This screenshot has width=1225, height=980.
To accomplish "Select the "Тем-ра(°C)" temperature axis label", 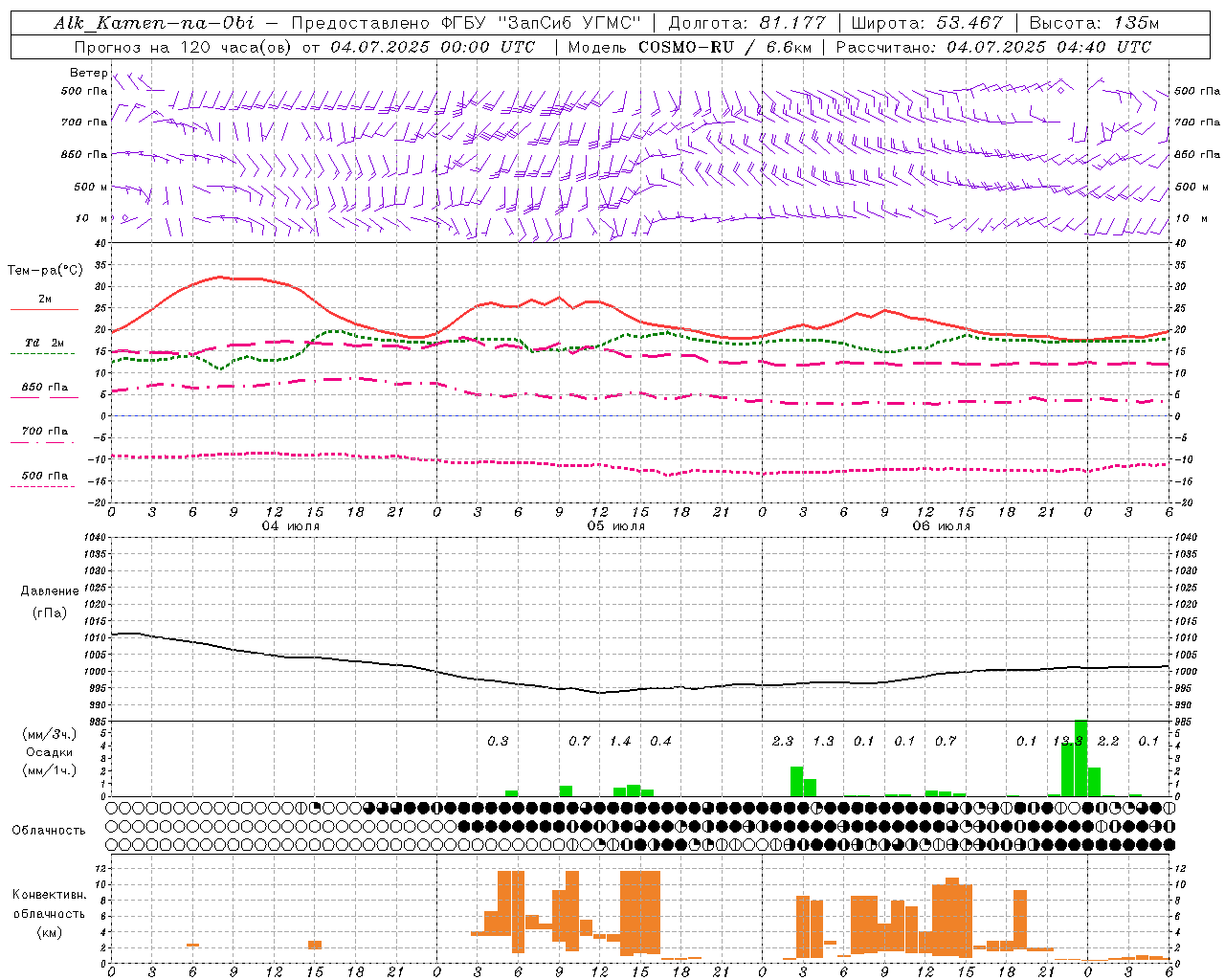I will point(45,271).
